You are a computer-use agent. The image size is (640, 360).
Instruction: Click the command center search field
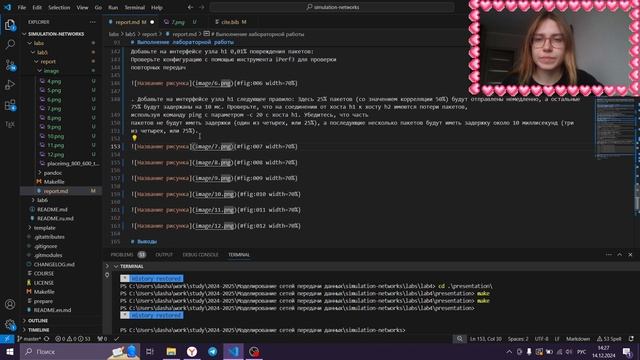(332, 7)
